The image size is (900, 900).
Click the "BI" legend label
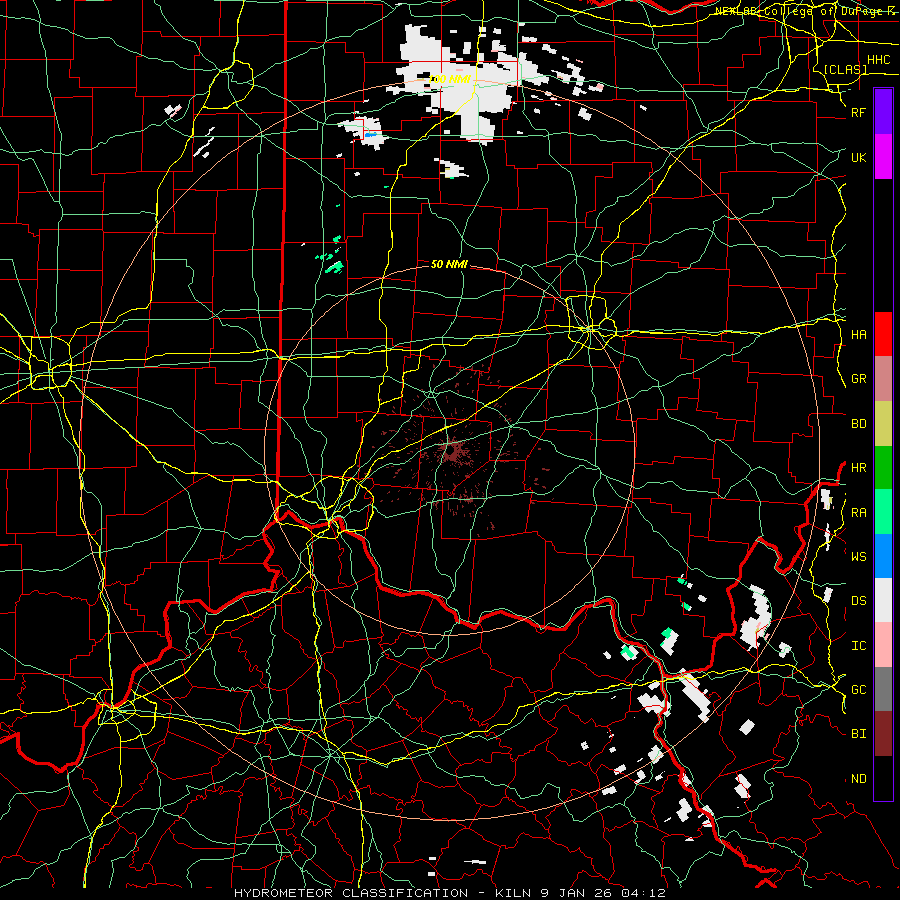tap(858, 734)
